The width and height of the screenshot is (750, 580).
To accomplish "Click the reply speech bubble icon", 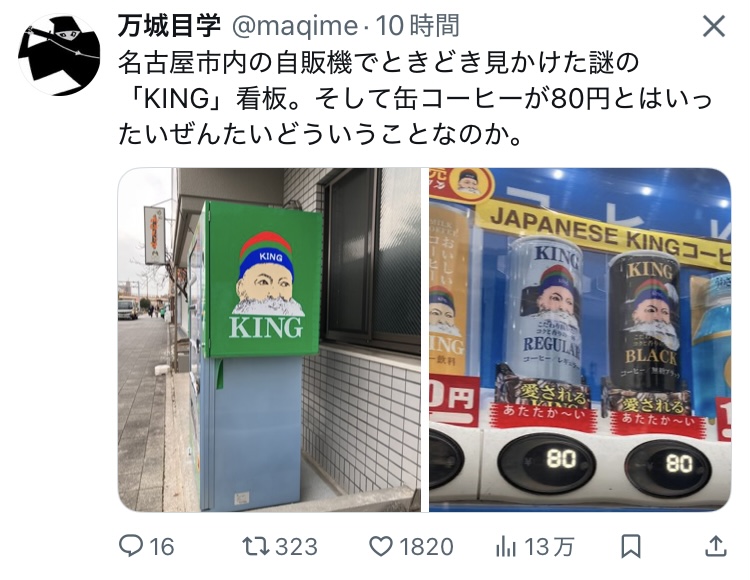I will 131,546.
